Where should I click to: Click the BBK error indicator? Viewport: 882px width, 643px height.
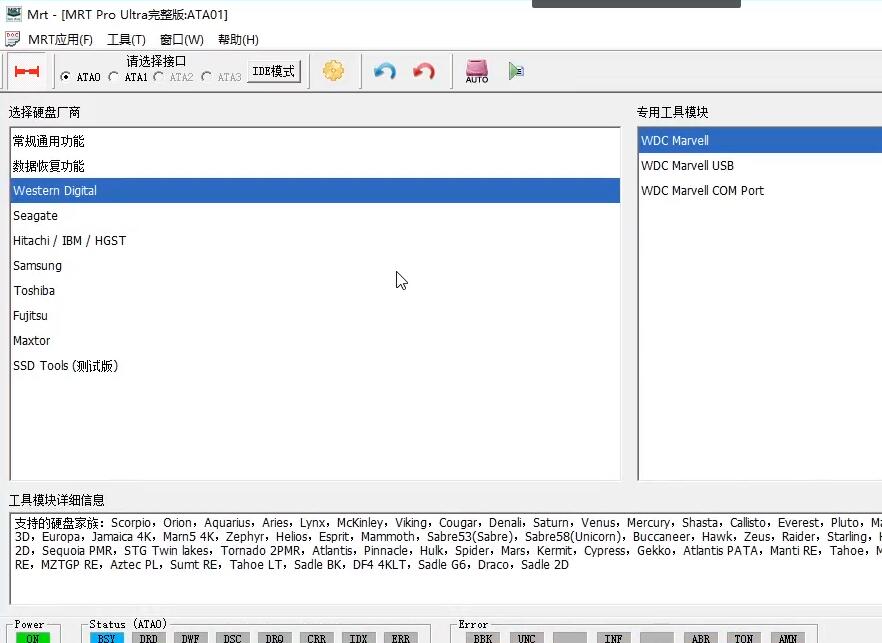click(483, 638)
